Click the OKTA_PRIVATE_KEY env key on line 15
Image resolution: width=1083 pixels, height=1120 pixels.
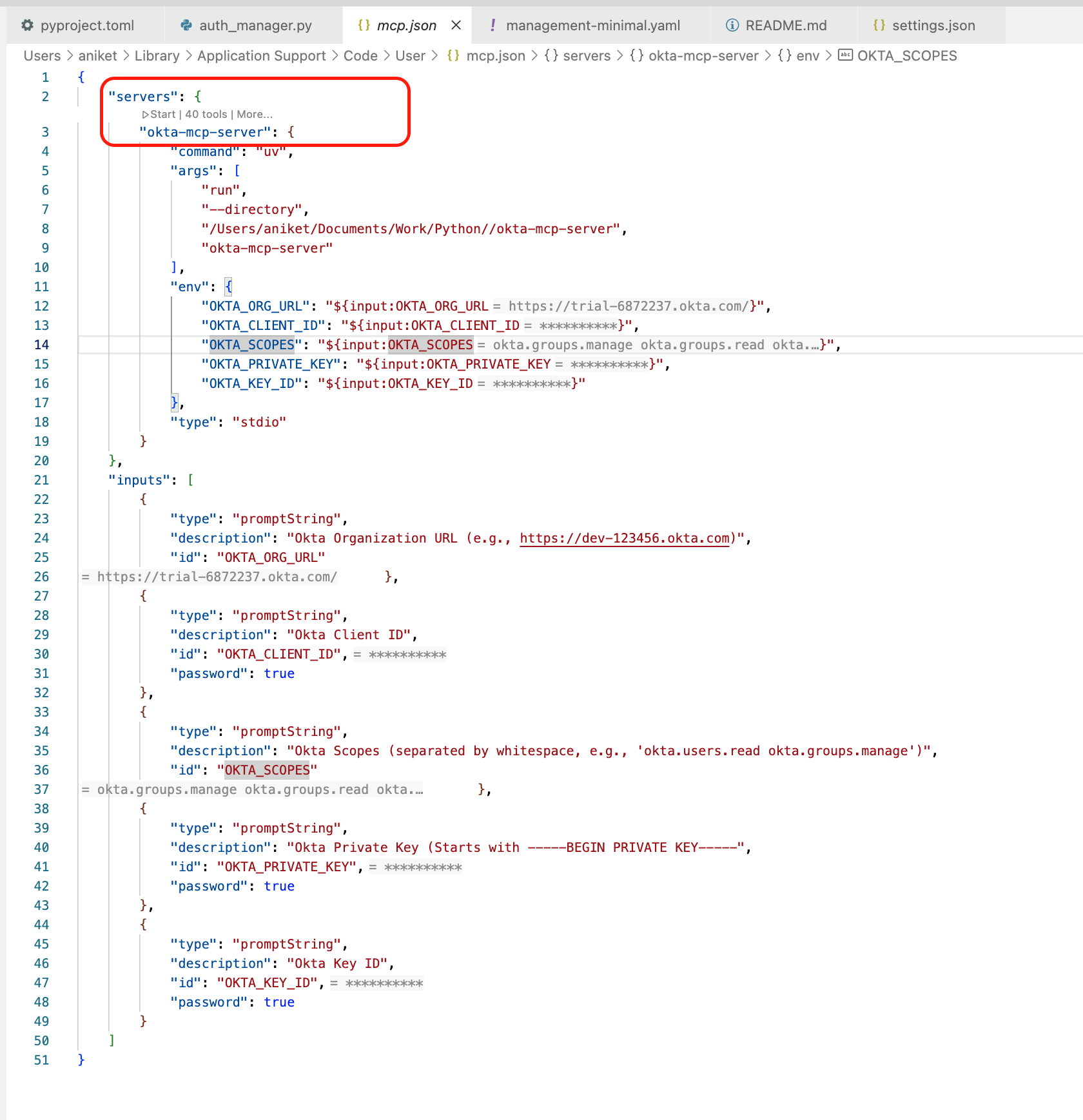point(271,364)
